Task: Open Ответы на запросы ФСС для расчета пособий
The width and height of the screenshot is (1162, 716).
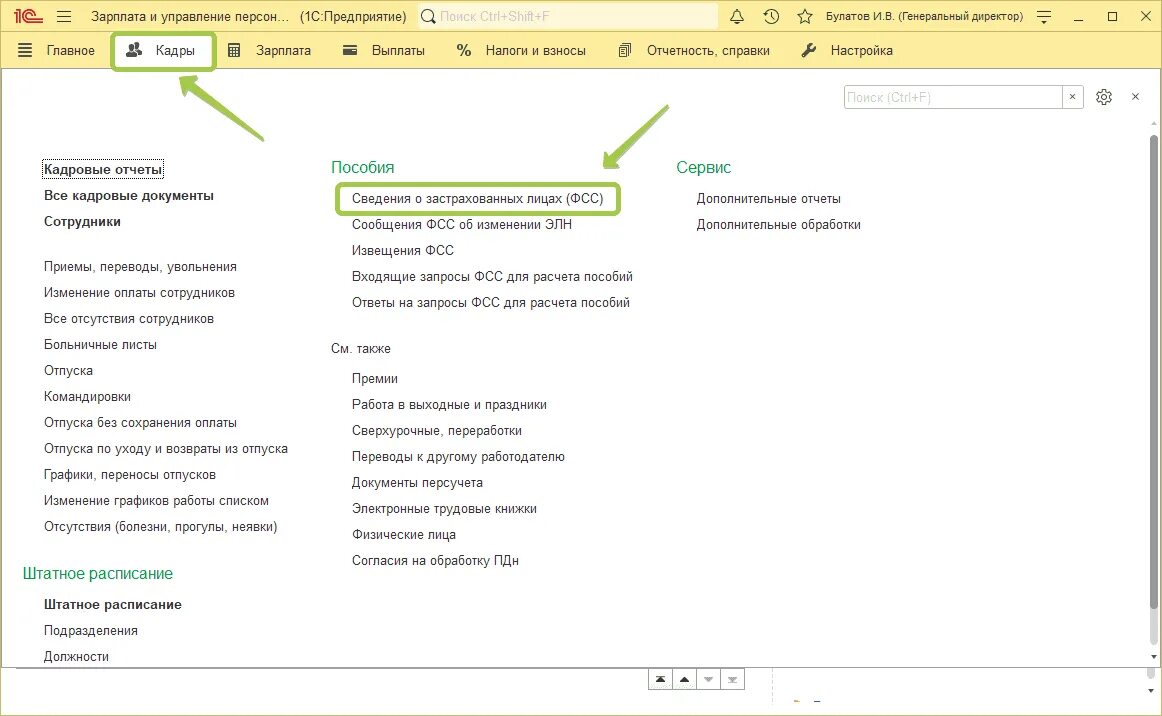Action: coord(491,302)
